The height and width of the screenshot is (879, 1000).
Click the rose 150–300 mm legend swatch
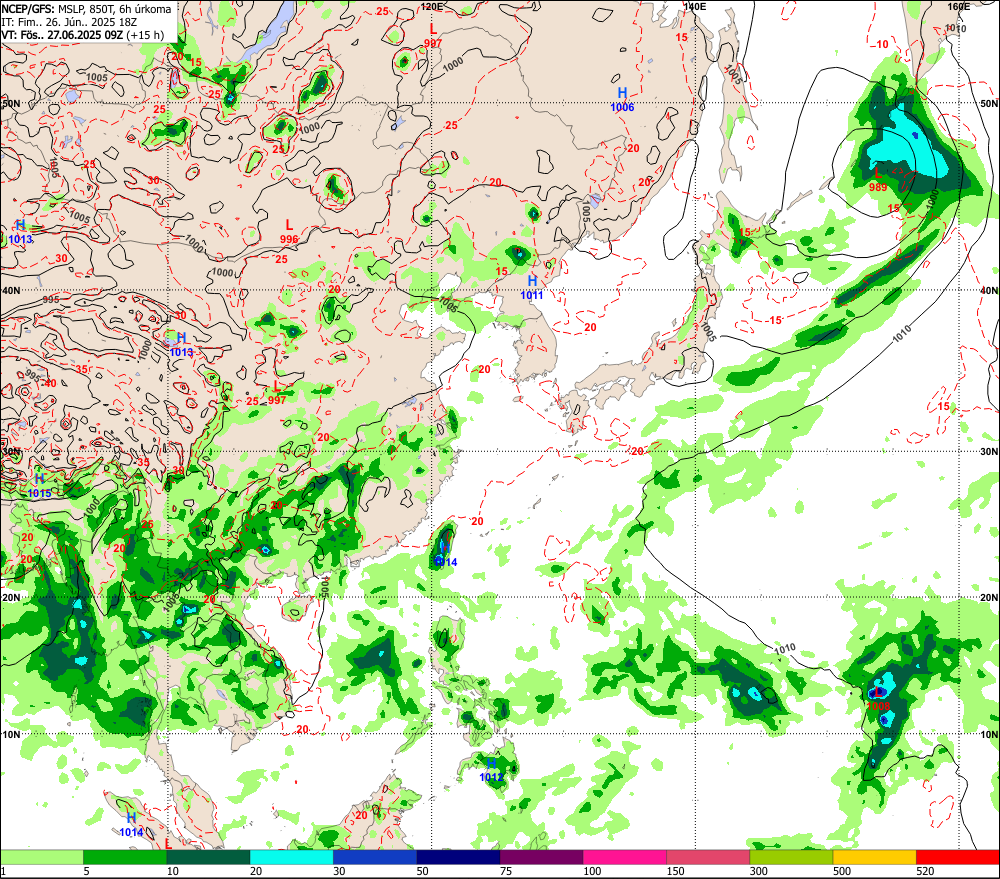(x=708, y=857)
